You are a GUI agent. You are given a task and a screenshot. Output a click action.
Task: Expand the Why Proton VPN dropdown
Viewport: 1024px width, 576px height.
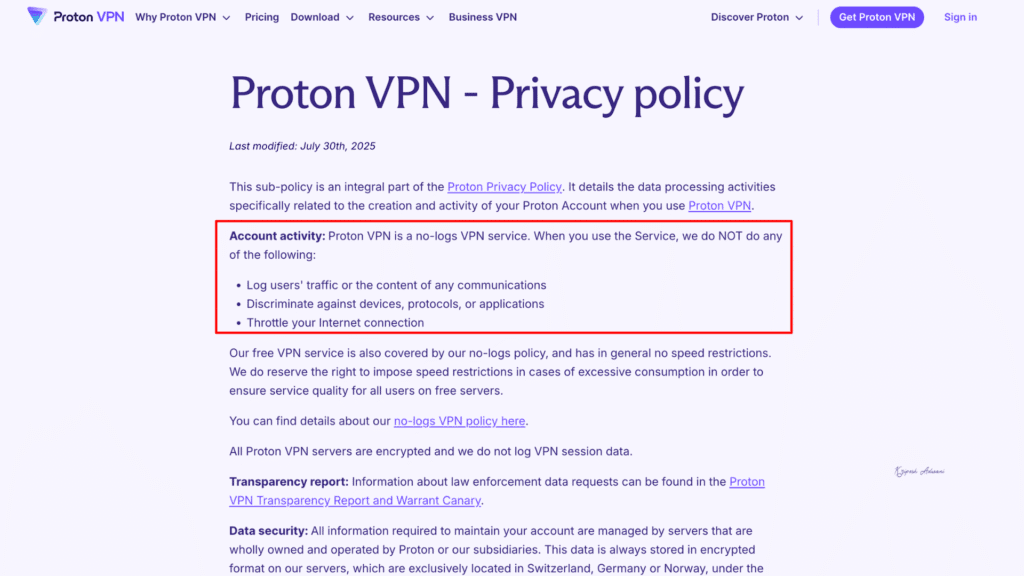pyautogui.click(x=175, y=17)
